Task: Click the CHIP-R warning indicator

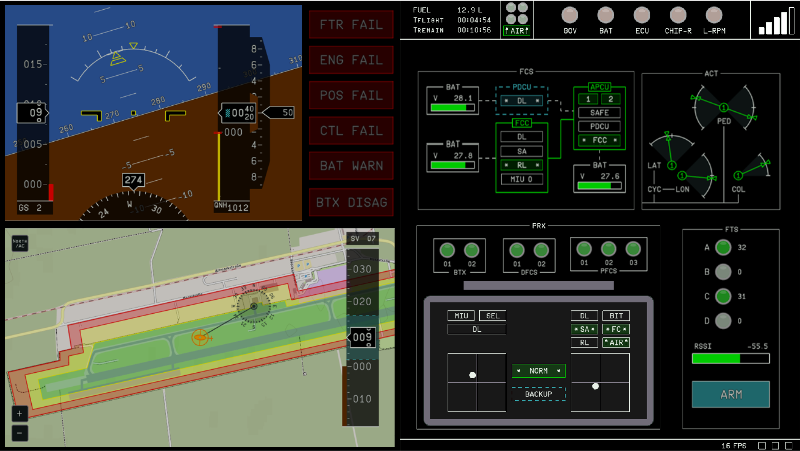Action: pyautogui.click(x=677, y=15)
